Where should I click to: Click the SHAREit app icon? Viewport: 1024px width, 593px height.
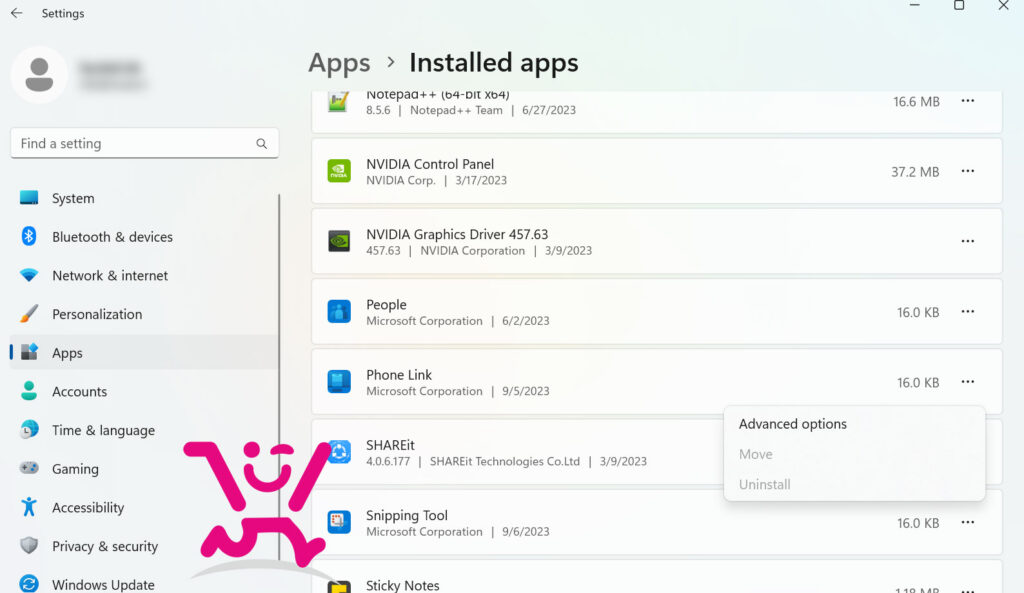click(339, 452)
